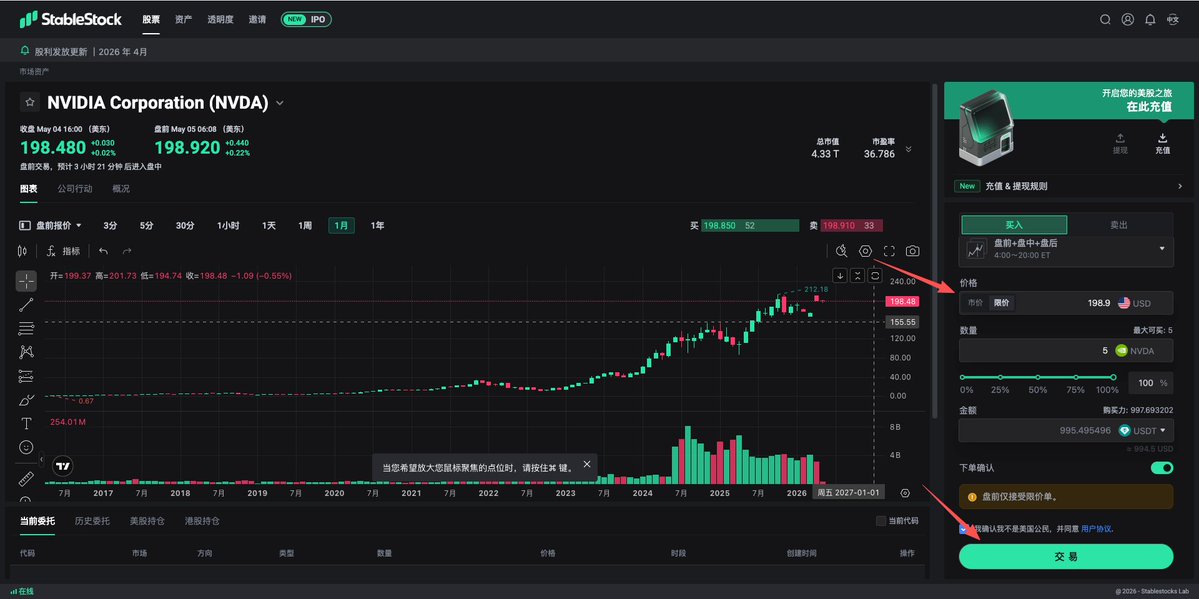This screenshot has height=599, width=1199.
Task: Click the chart refresh sync icon
Action: 876,275
